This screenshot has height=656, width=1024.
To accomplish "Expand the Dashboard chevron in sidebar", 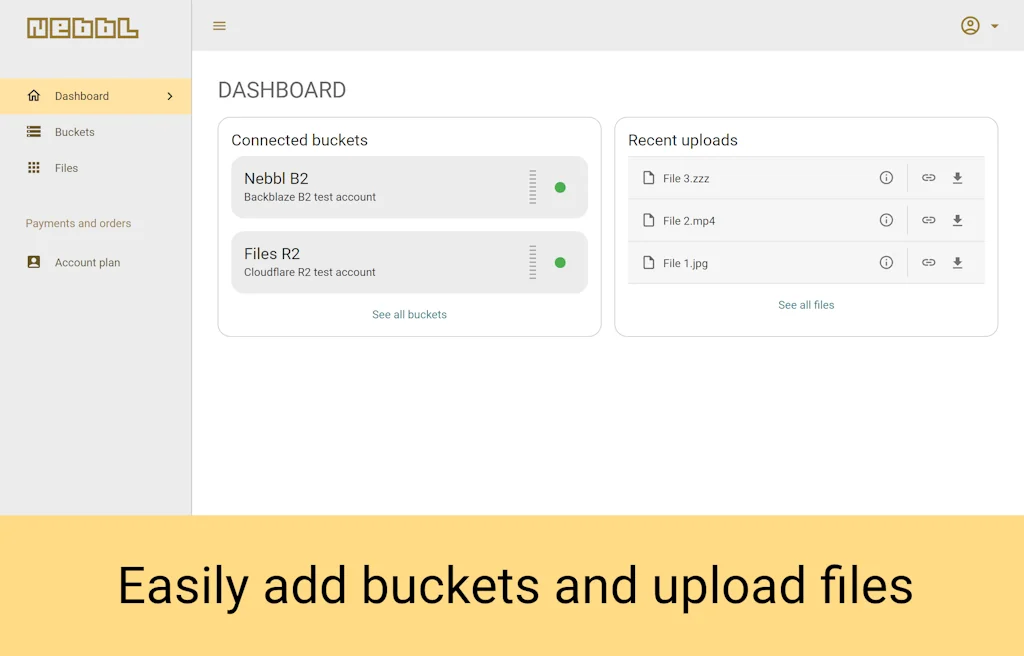I will (170, 96).
